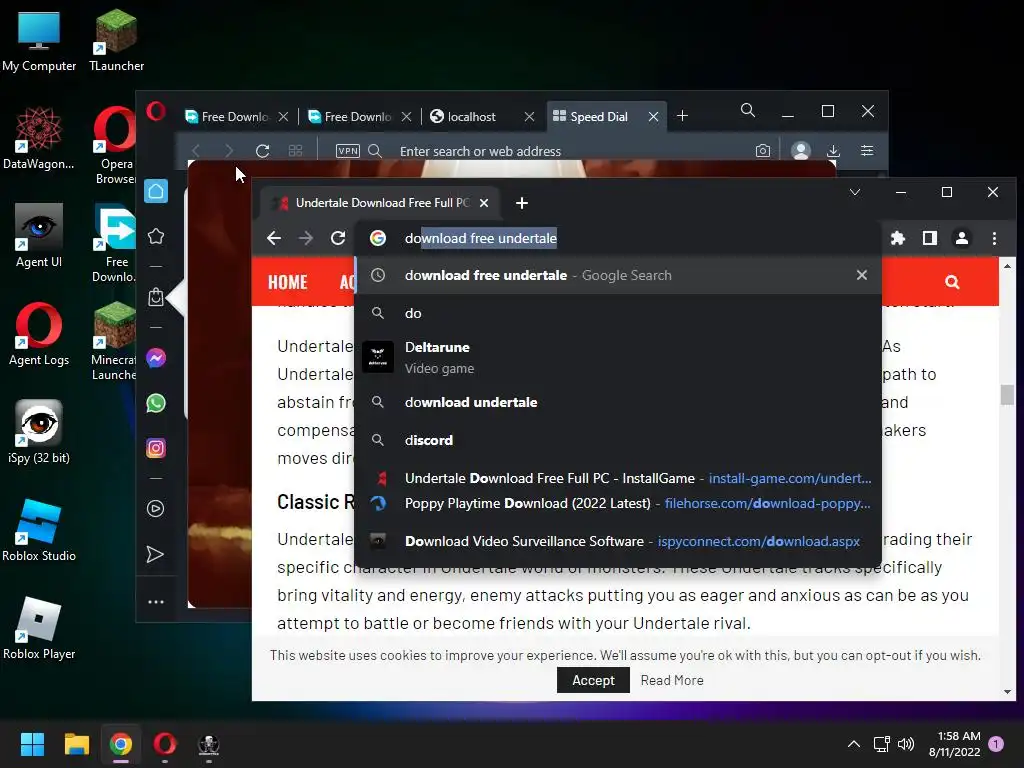Open Opera easy setup menu icon
The height and width of the screenshot is (768, 1024).
coord(867,151)
